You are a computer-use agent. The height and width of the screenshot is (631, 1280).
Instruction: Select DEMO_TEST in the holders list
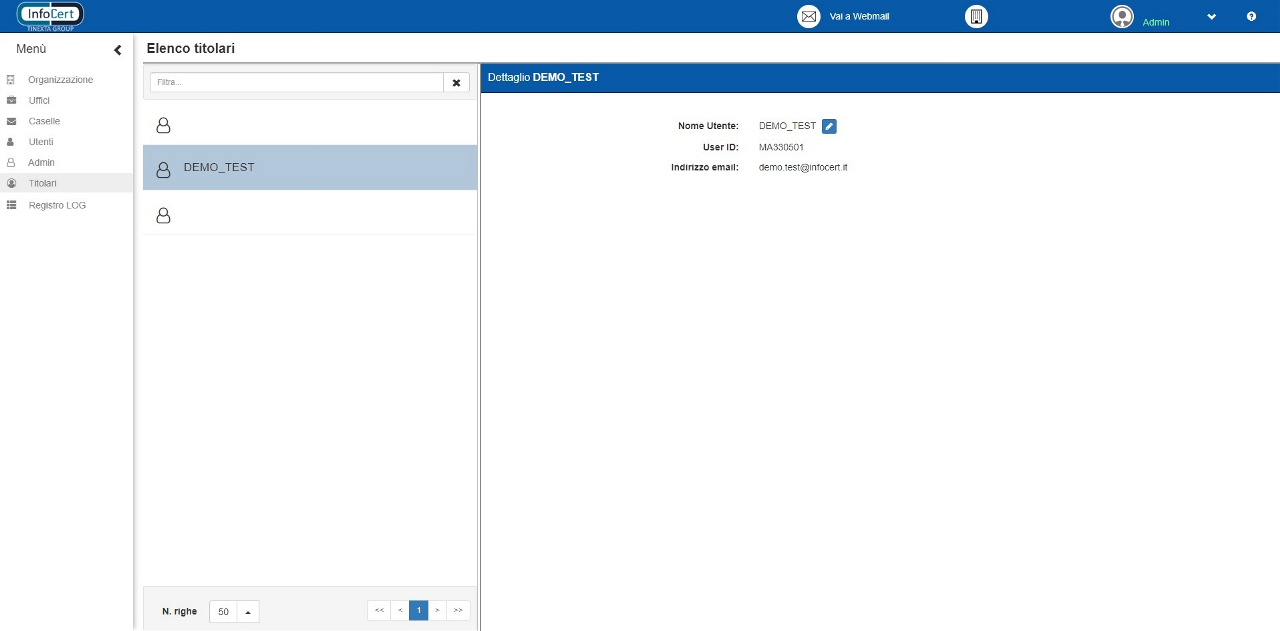coord(309,168)
